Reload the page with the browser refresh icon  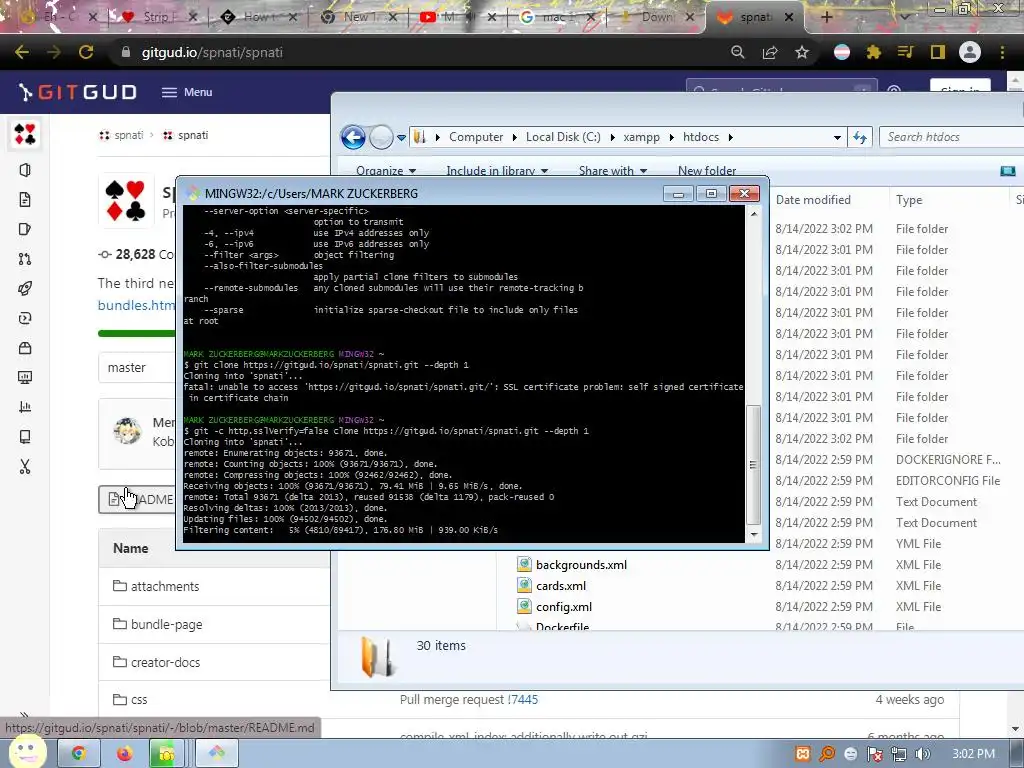tap(86, 52)
